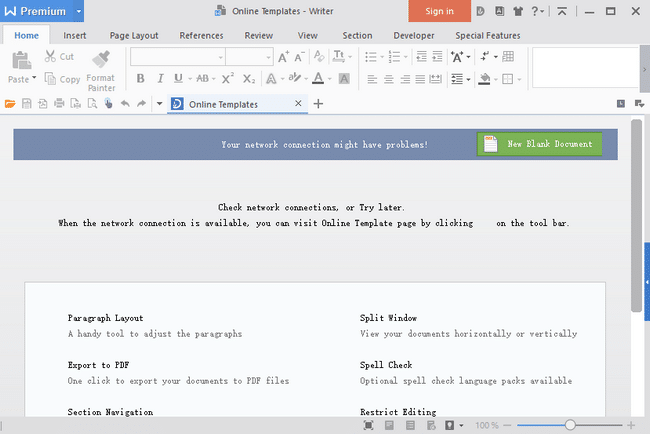
Task: Open font name dropdown
Action: pos(221,57)
